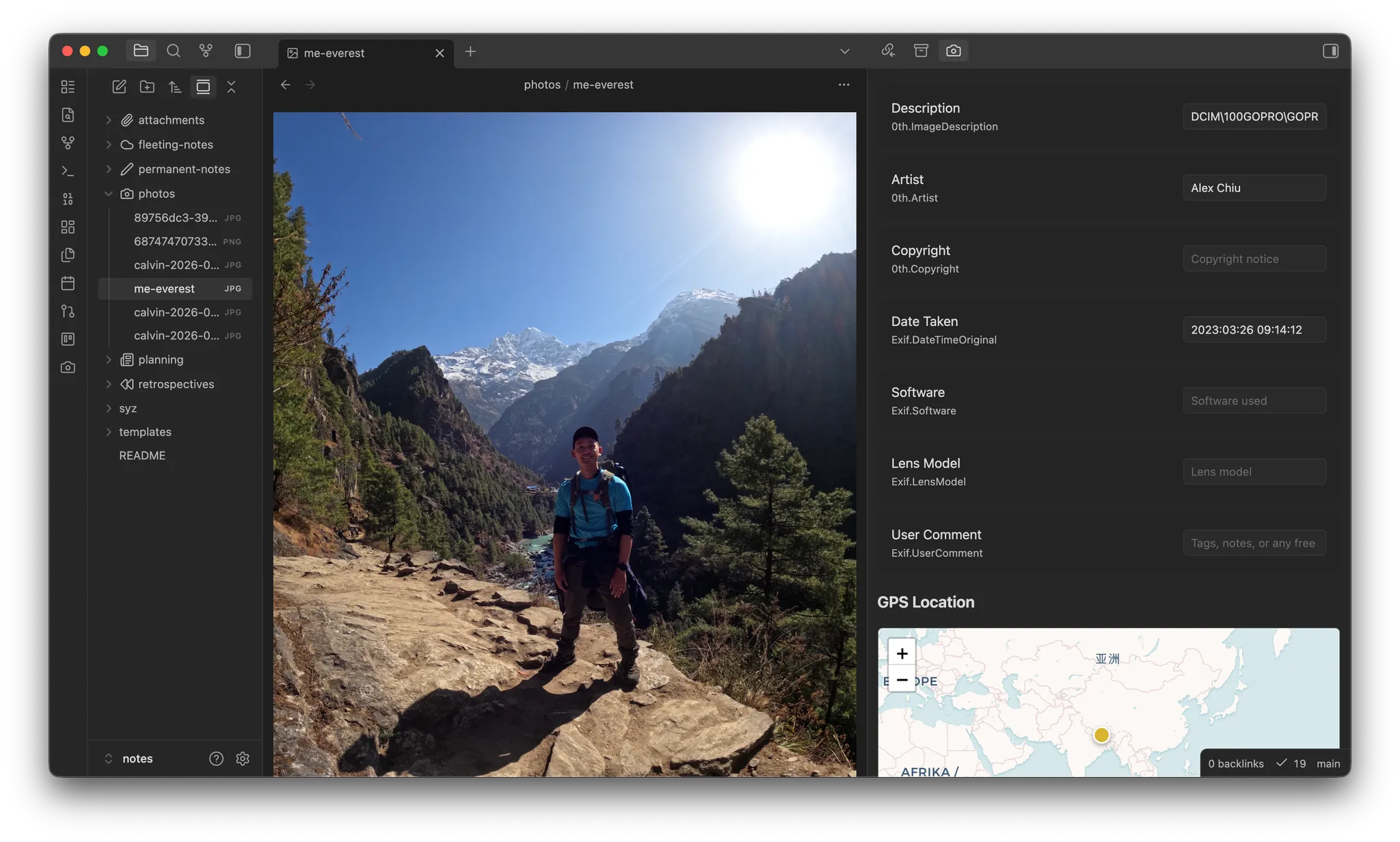The width and height of the screenshot is (1400, 842).
Task: Toggle auto-reveal current file icon
Action: point(203,87)
